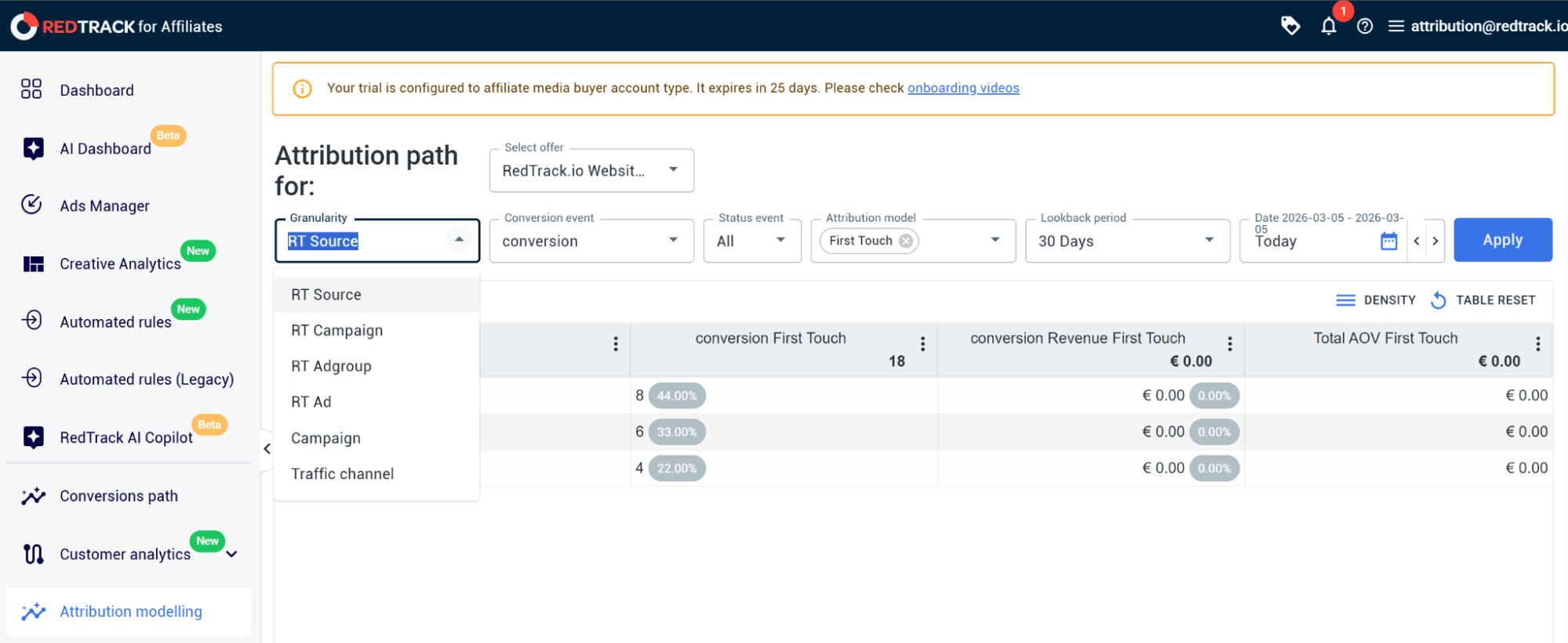This screenshot has width=1568, height=643.
Task: Select Campaign granularity option
Action: [376, 438]
